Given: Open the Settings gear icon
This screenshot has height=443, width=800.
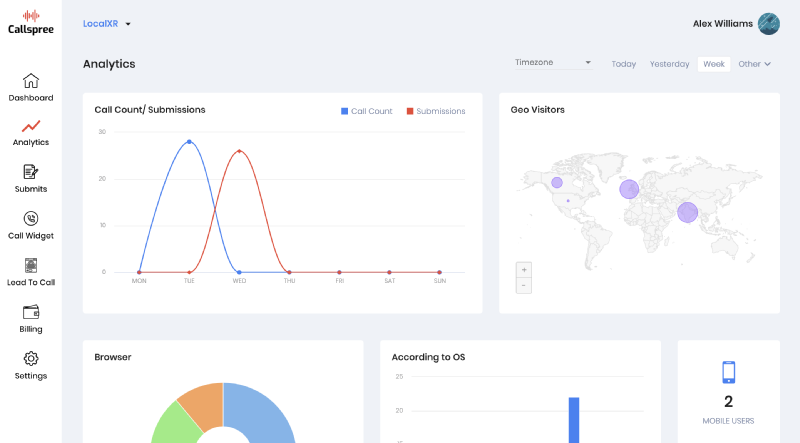Looking at the screenshot, I should [x=31, y=359].
